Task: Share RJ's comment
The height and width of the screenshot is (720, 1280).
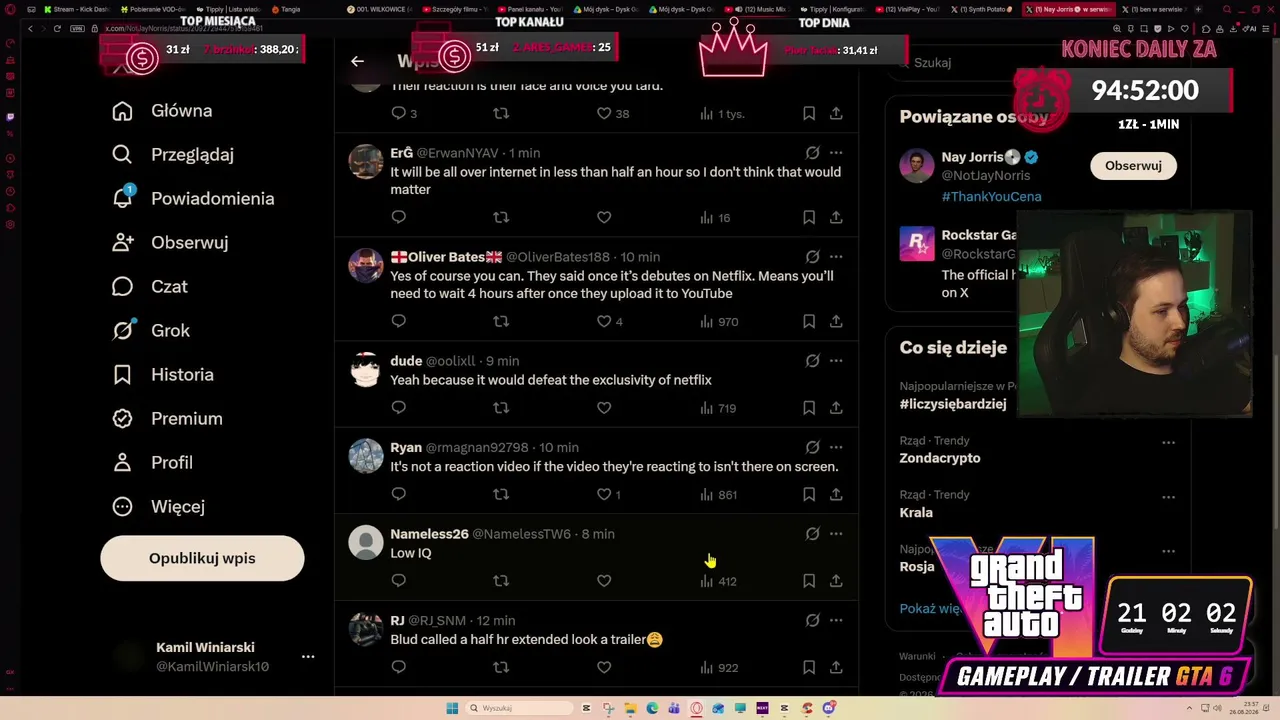Action: (x=836, y=667)
